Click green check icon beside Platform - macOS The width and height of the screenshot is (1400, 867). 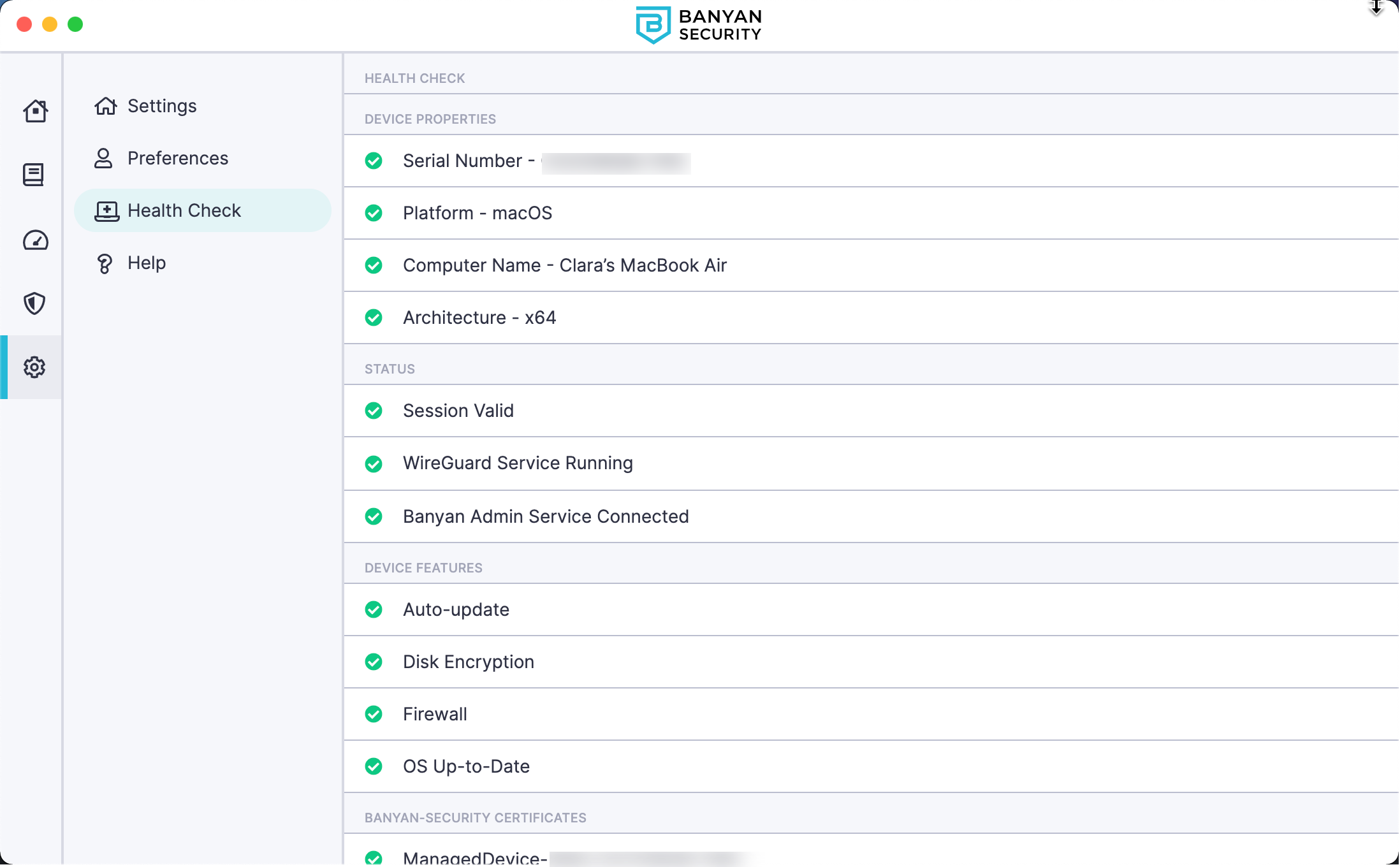(x=374, y=213)
